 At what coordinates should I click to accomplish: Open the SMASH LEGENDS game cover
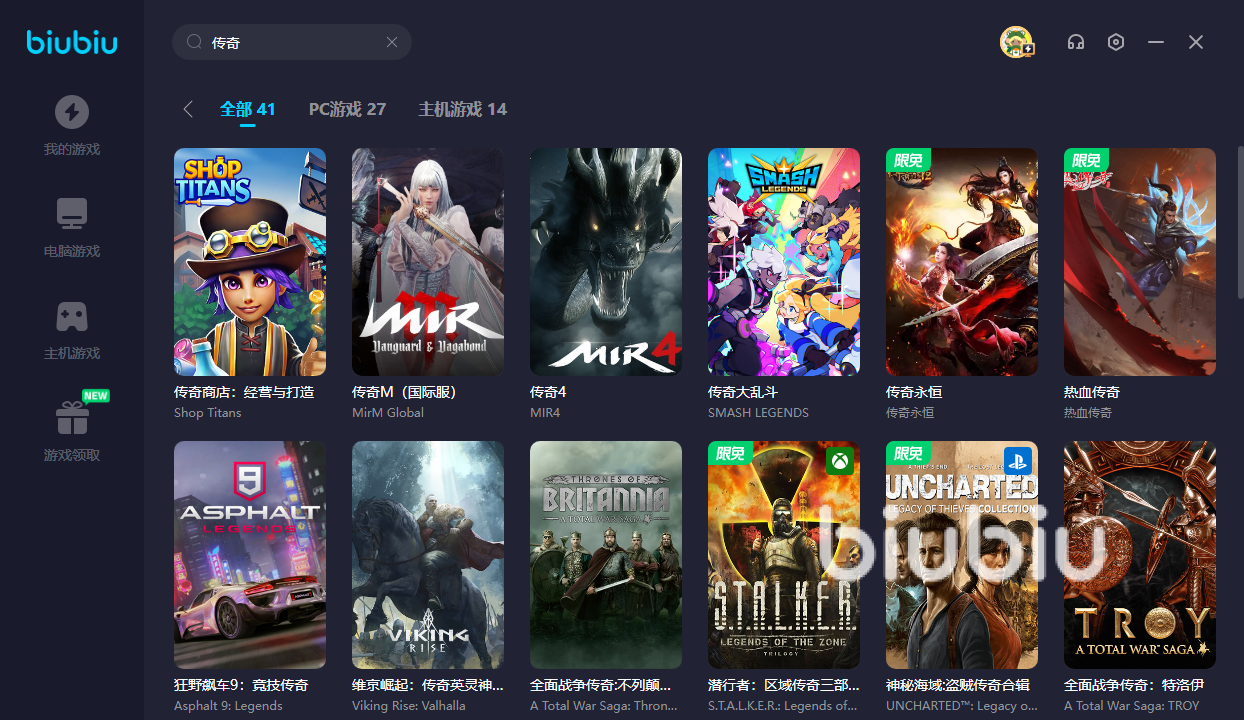point(784,262)
